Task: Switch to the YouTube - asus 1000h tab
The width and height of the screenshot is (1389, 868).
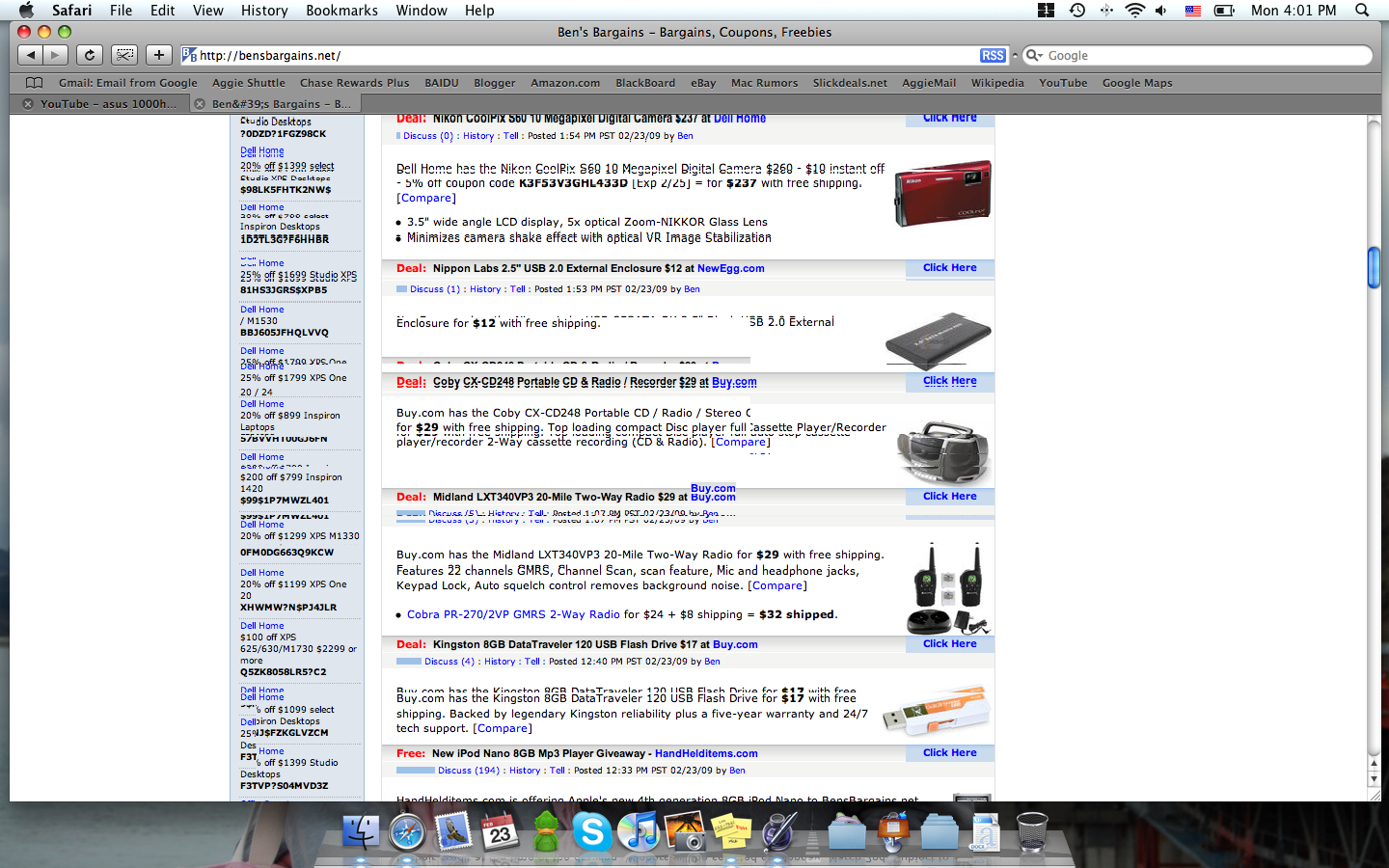Action: click(108, 104)
